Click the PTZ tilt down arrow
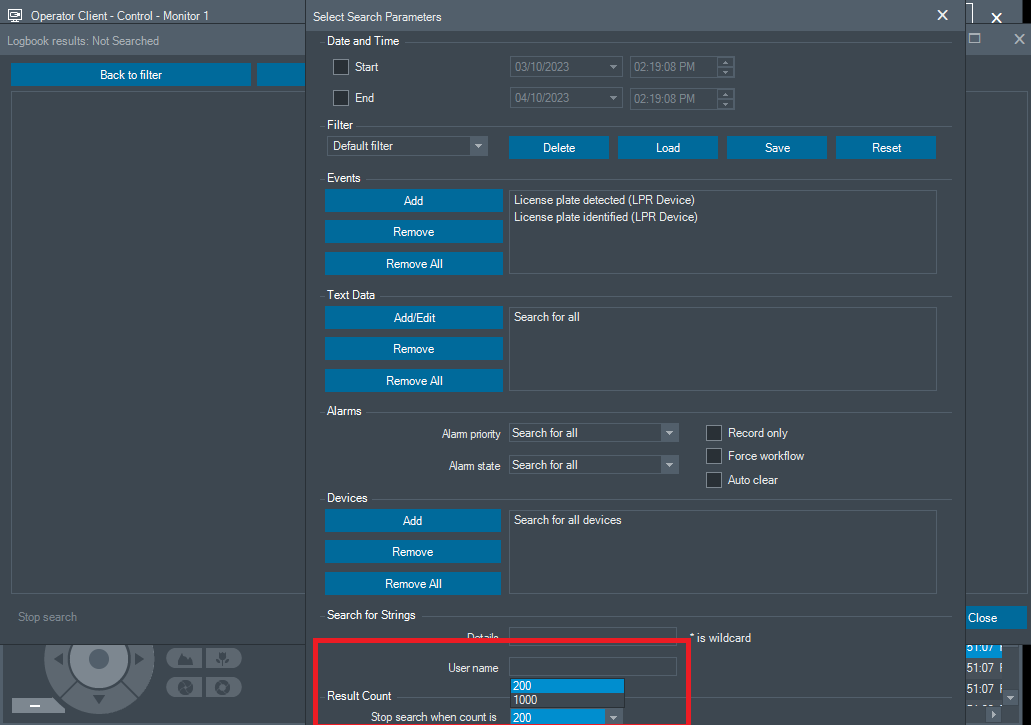Image resolution: width=1031 pixels, height=725 pixels. (x=98, y=697)
